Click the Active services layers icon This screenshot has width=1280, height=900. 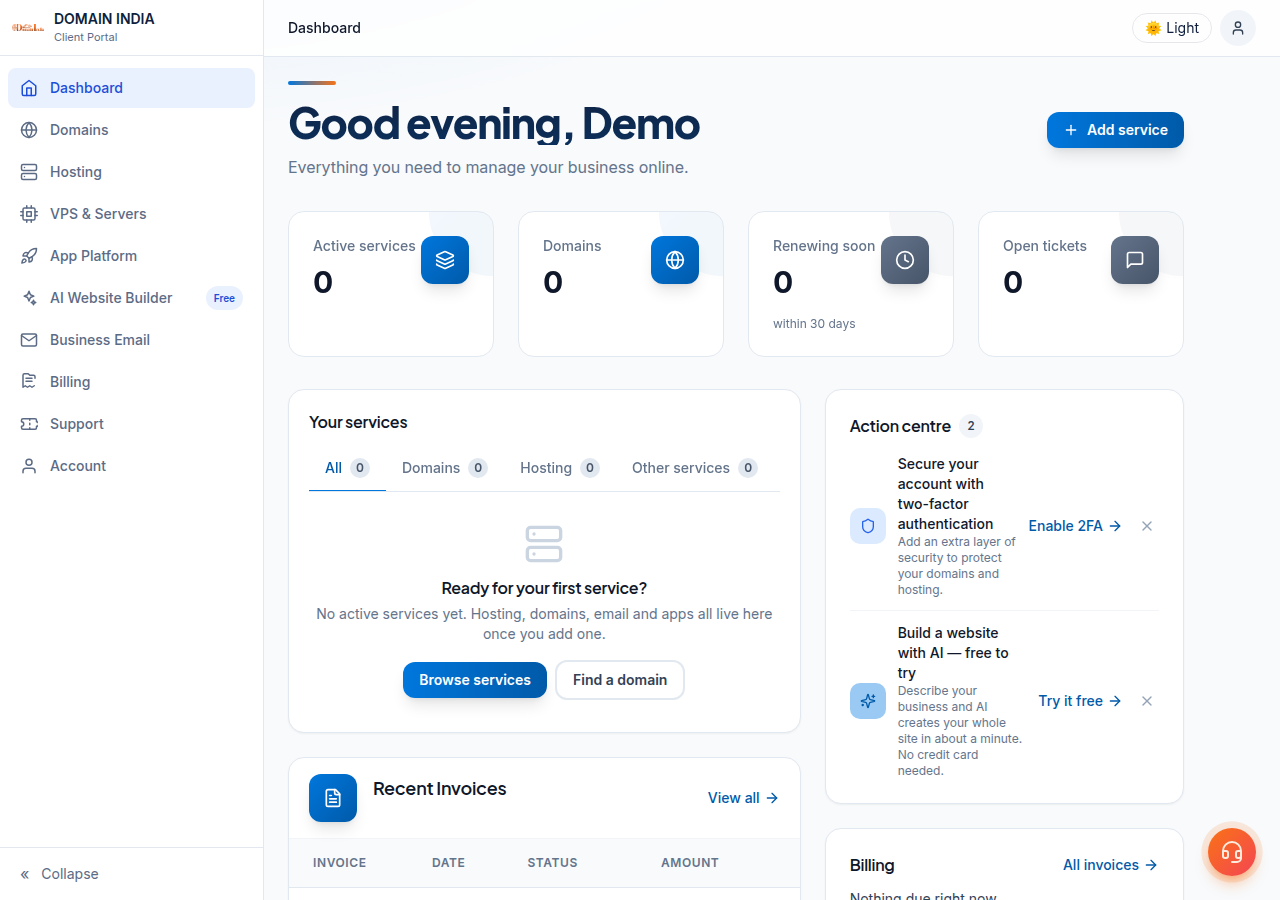pyautogui.click(x=445, y=260)
